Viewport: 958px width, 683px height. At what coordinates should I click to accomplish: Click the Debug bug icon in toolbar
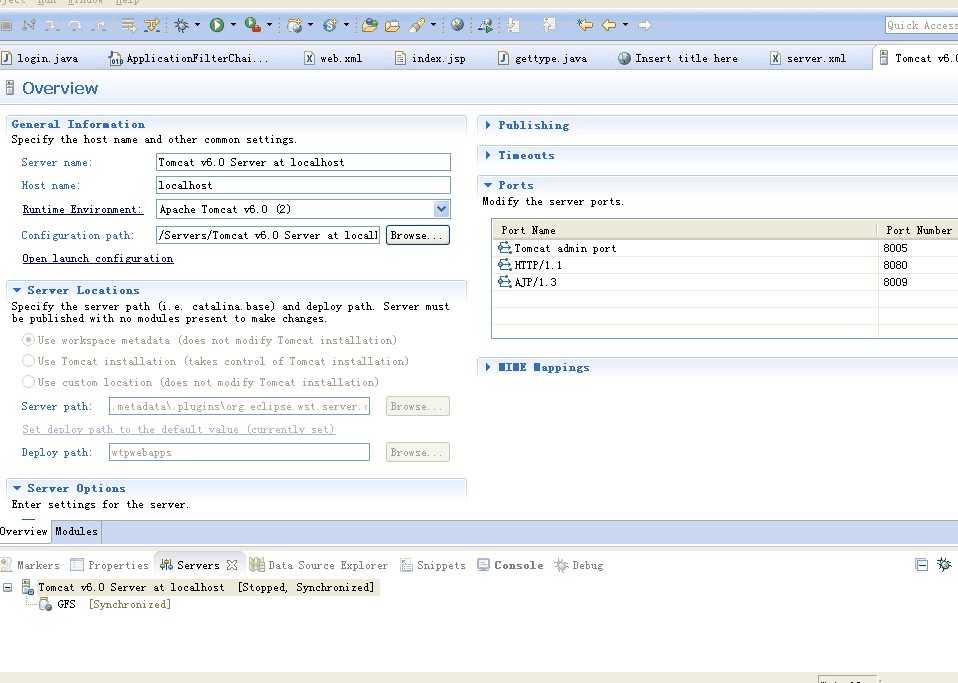[x=181, y=25]
